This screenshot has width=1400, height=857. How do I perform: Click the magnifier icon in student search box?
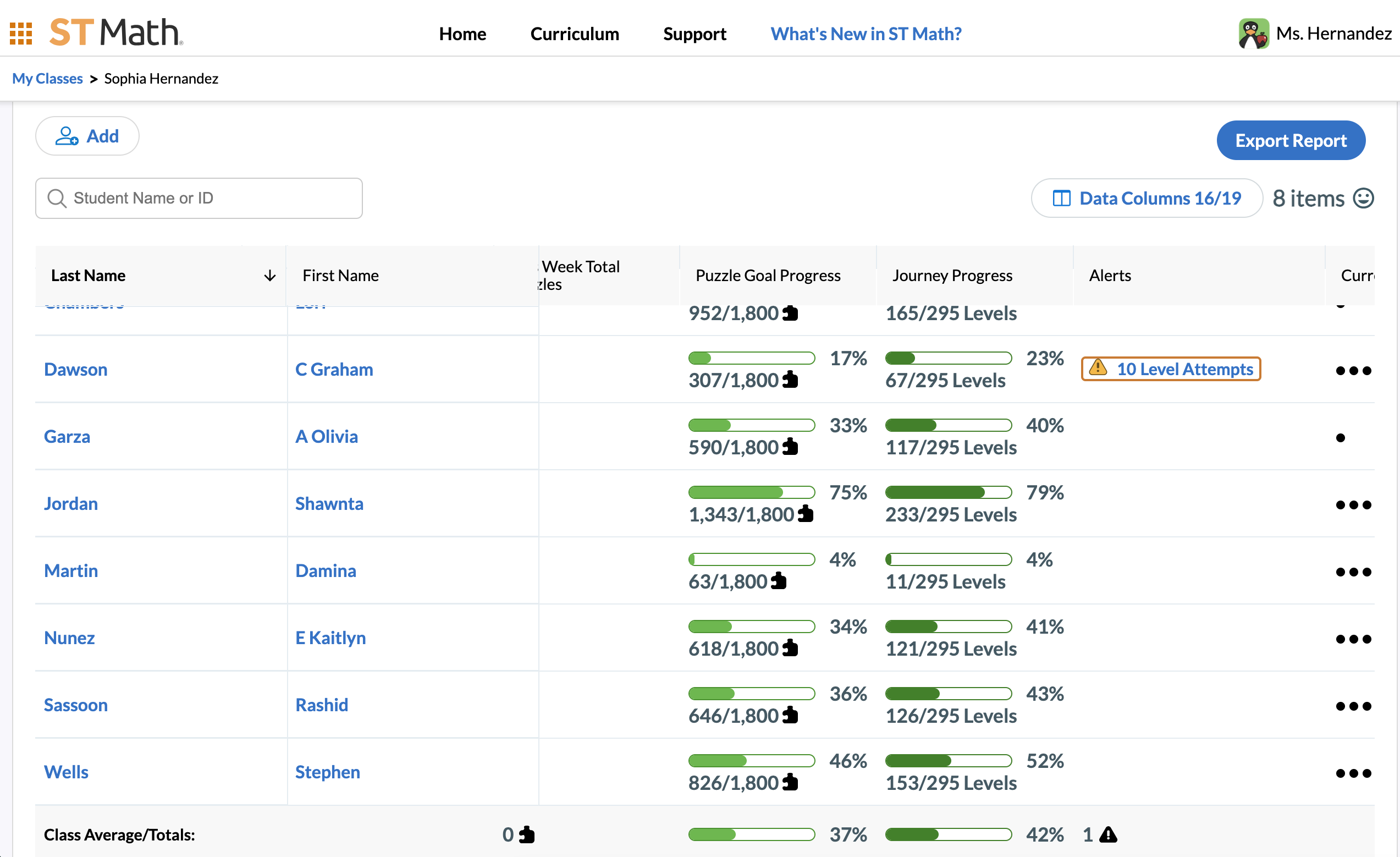[56, 199]
